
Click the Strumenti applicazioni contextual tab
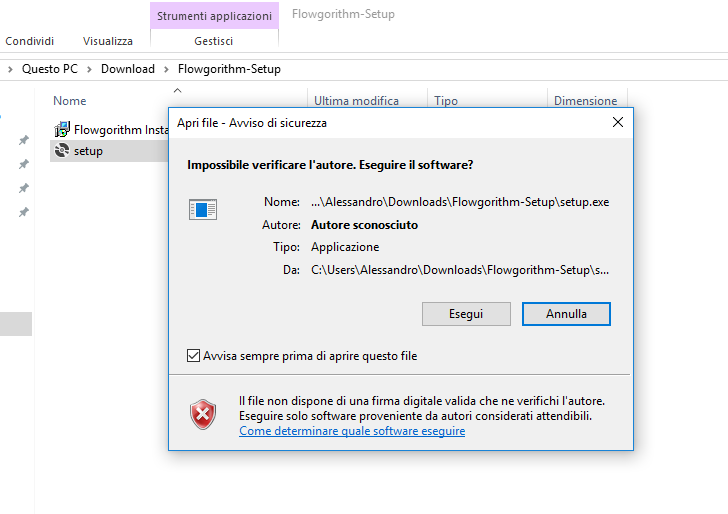tap(214, 16)
